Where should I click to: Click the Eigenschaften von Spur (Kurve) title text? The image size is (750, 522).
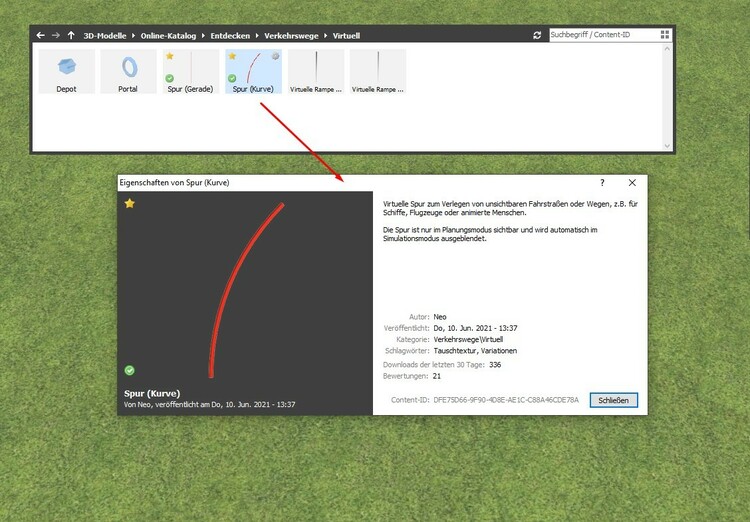175,183
